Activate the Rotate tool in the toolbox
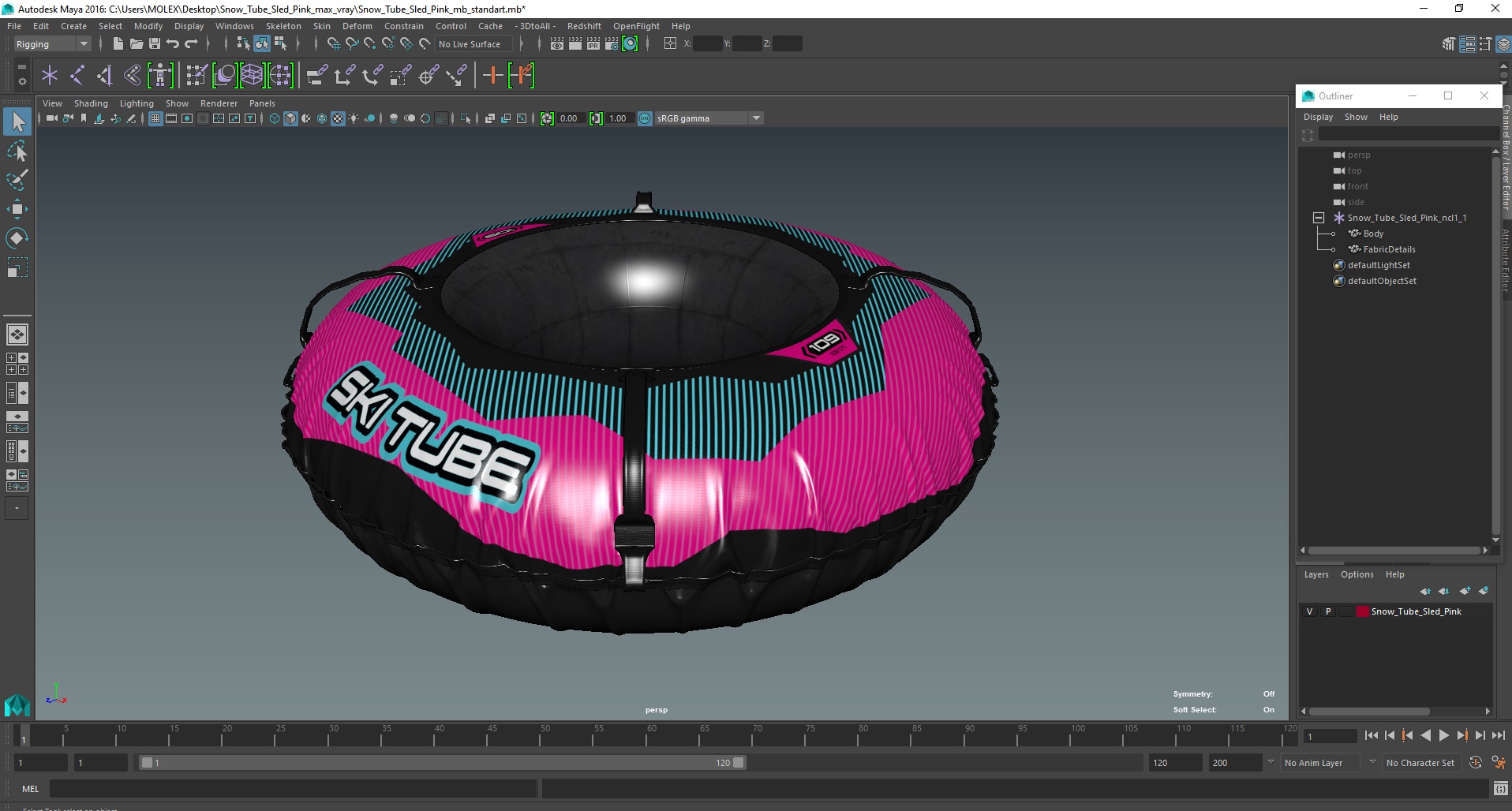The height and width of the screenshot is (811, 1512). pos(17,237)
